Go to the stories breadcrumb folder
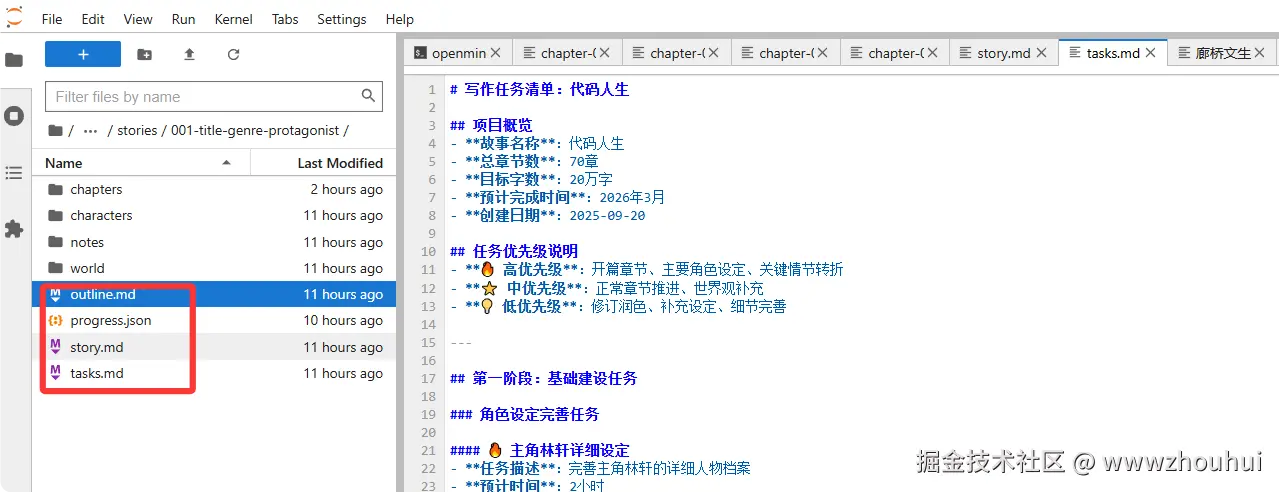The height and width of the screenshot is (492, 1279). coord(137,130)
